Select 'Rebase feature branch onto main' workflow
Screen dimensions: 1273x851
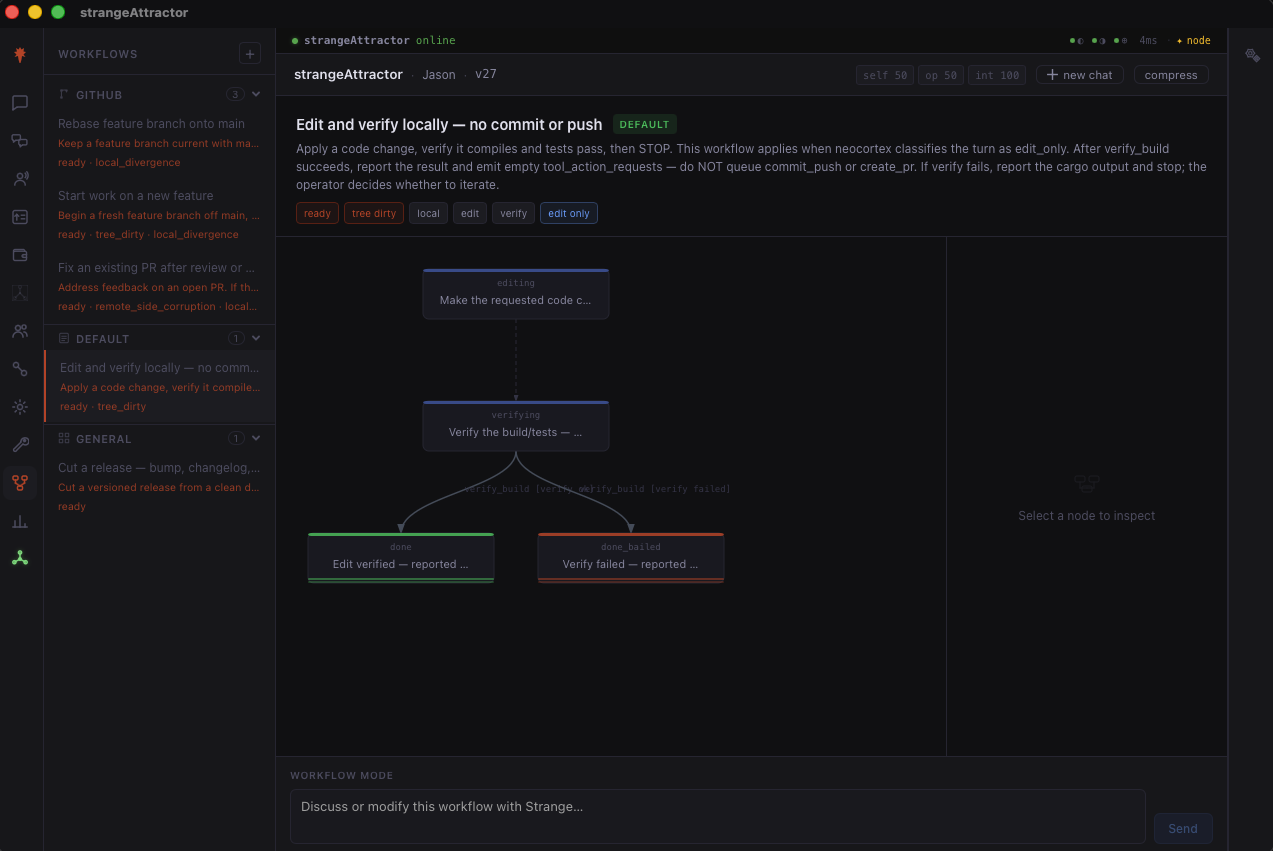160,142
